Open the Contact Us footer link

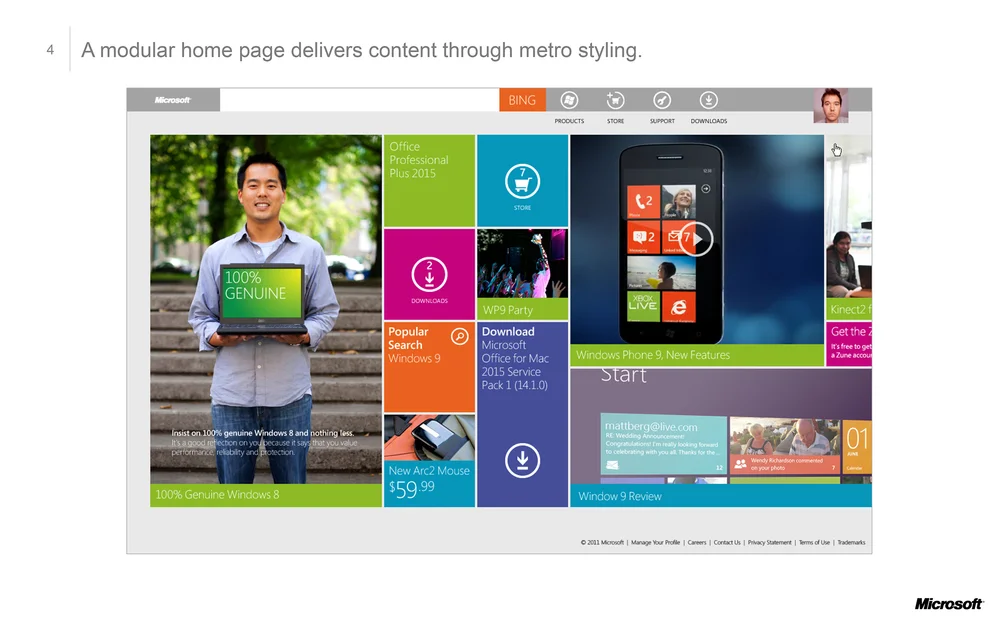point(727,543)
